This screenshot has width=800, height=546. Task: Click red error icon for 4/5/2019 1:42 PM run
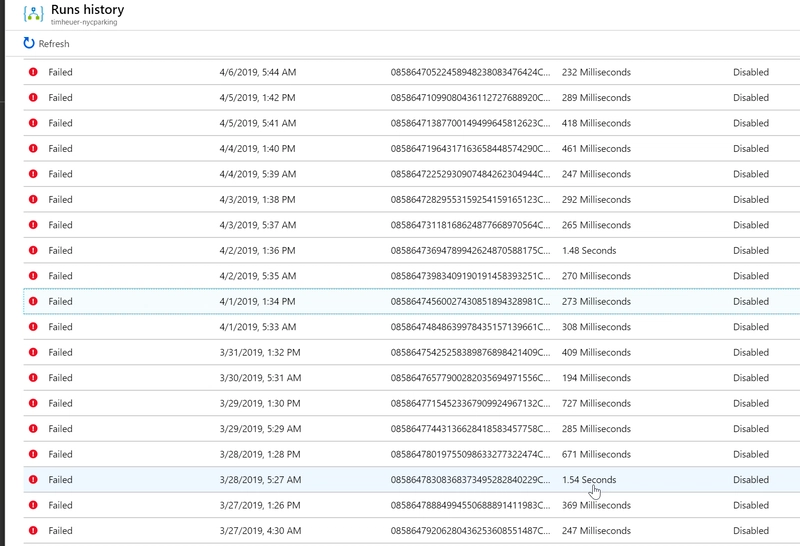coord(33,98)
